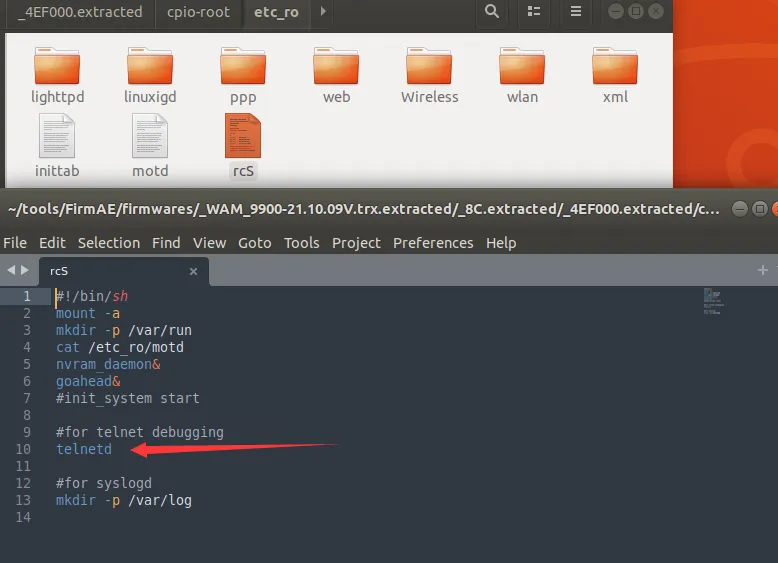This screenshot has width=778, height=563.
Task: Click the 'mount -a' line
Action: coord(88,313)
